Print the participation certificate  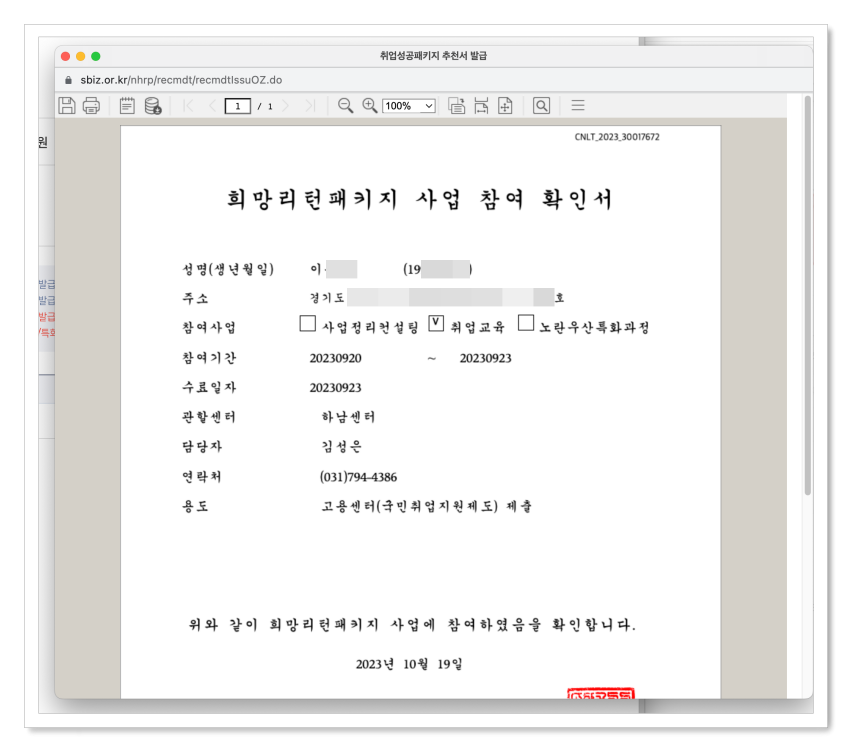[x=91, y=105]
